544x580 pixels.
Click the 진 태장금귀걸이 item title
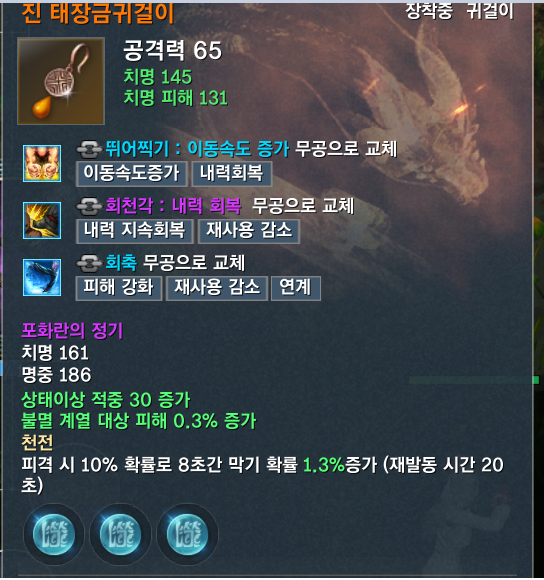[x=98, y=14]
